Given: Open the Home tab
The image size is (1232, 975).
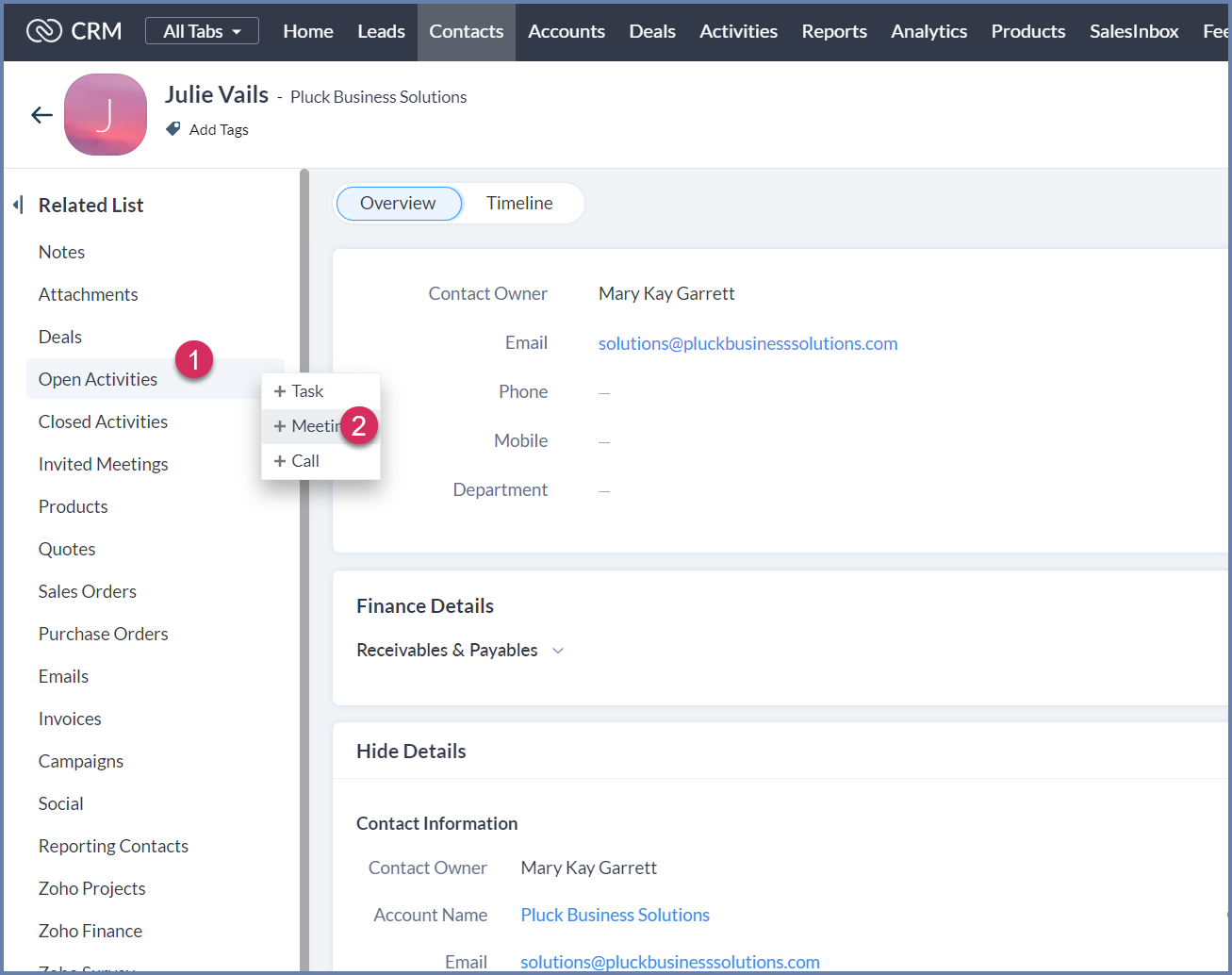Looking at the screenshot, I should click(x=308, y=31).
